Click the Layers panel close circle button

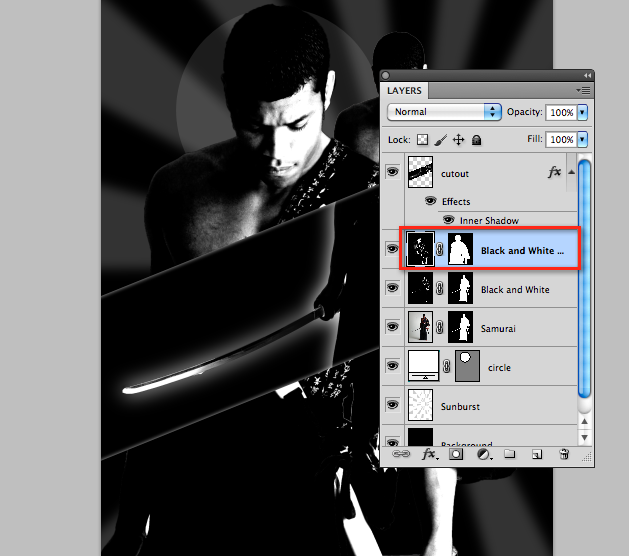pyautogui.click(x=386, y=75)
